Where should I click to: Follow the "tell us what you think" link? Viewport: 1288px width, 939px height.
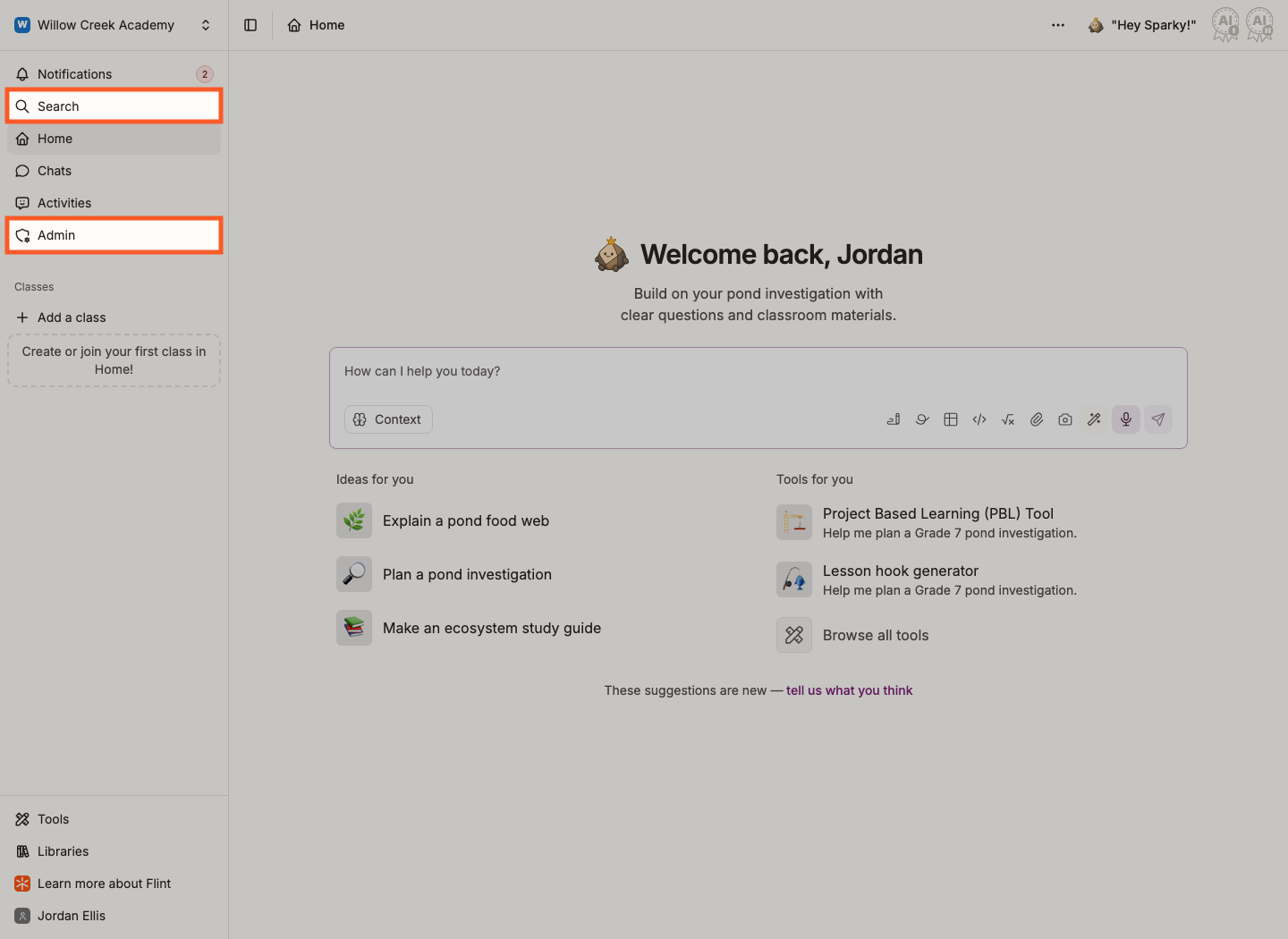coord(850,690)
